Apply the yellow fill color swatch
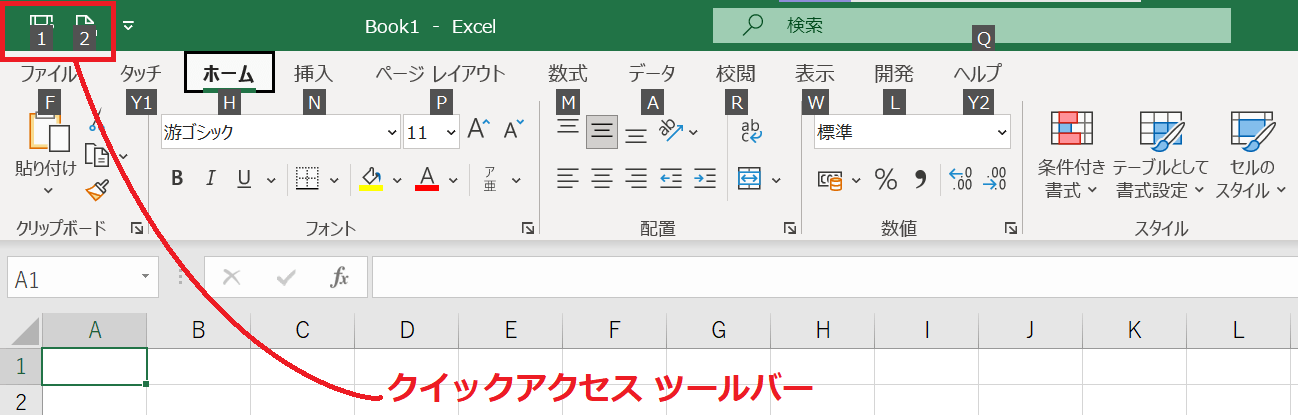Screen dimensions: 1298x415 371,179
